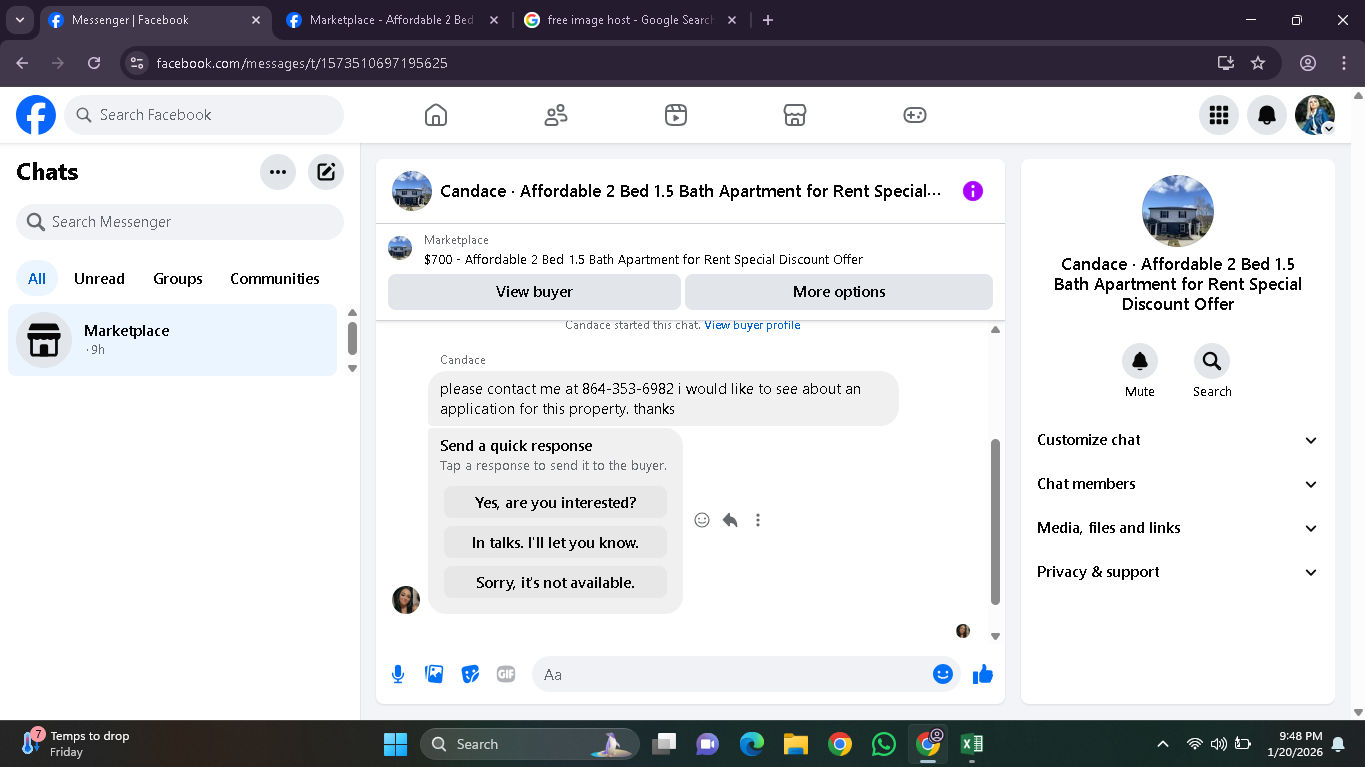Click the Search Messenger field

[x=180, y=222]
